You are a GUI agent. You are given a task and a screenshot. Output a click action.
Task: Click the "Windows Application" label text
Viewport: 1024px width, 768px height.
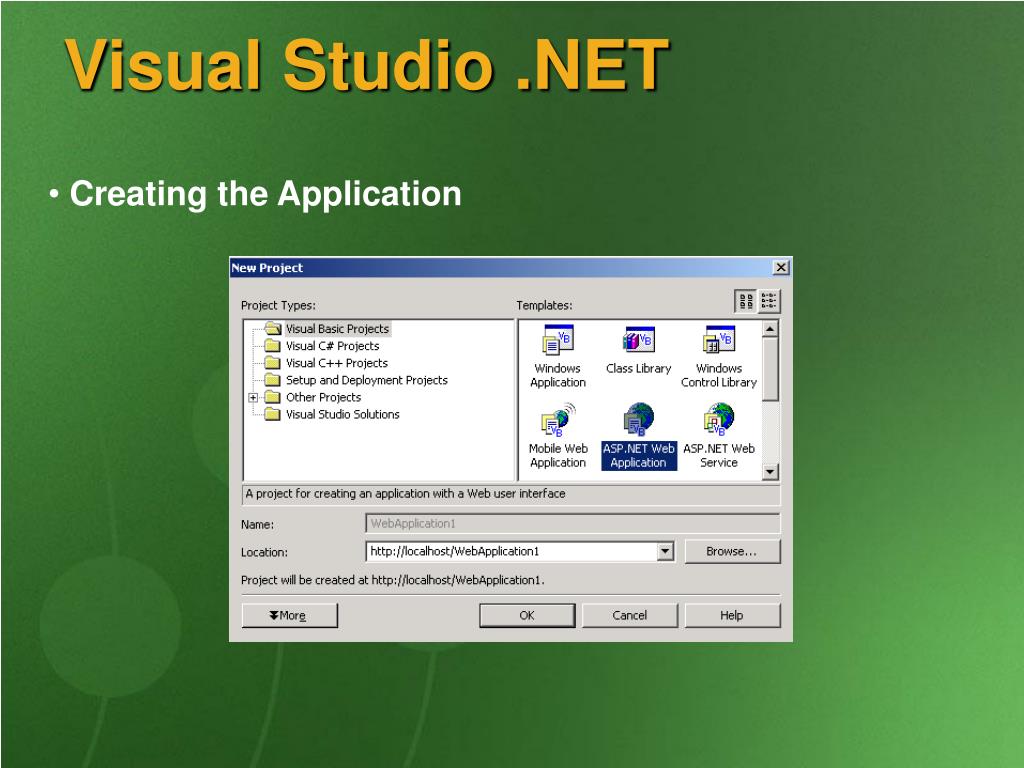(x=558, y=376)
